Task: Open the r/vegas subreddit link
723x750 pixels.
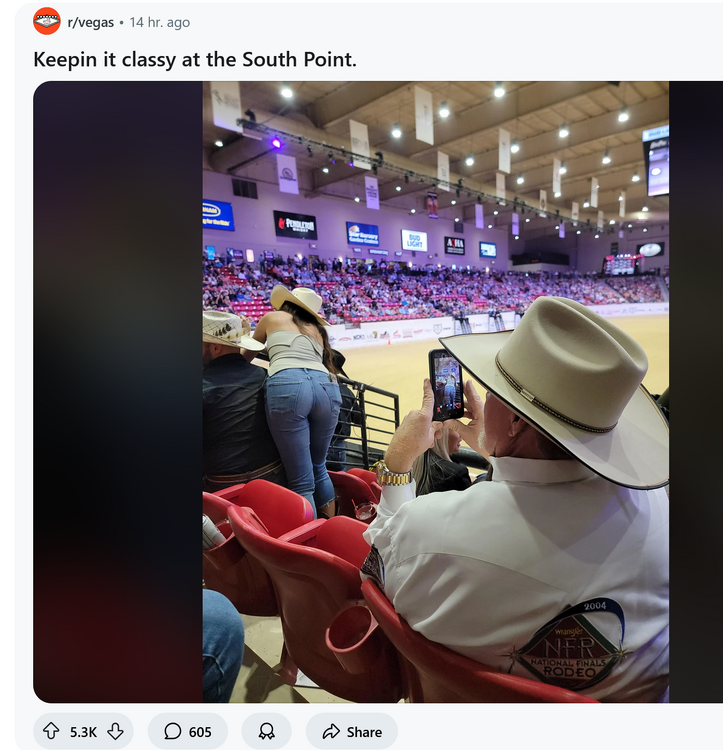Action: (91, 22)
